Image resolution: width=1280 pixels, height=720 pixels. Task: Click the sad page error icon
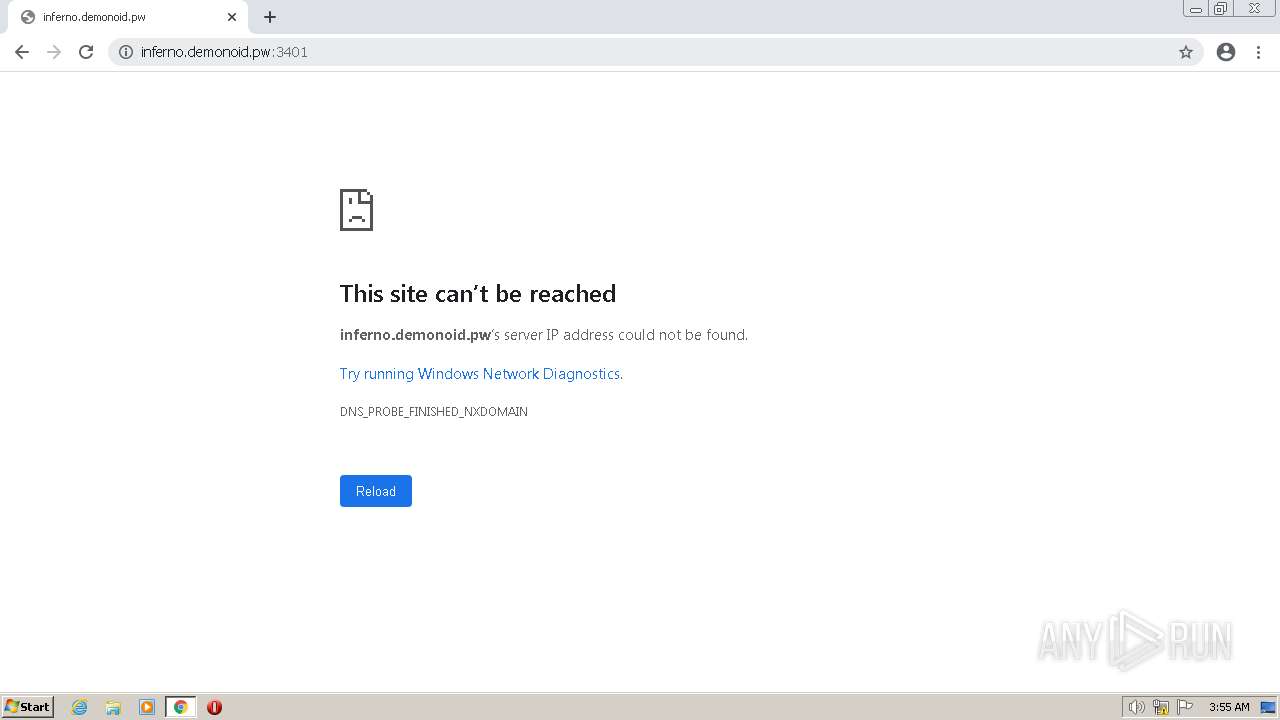pos(356,210)
